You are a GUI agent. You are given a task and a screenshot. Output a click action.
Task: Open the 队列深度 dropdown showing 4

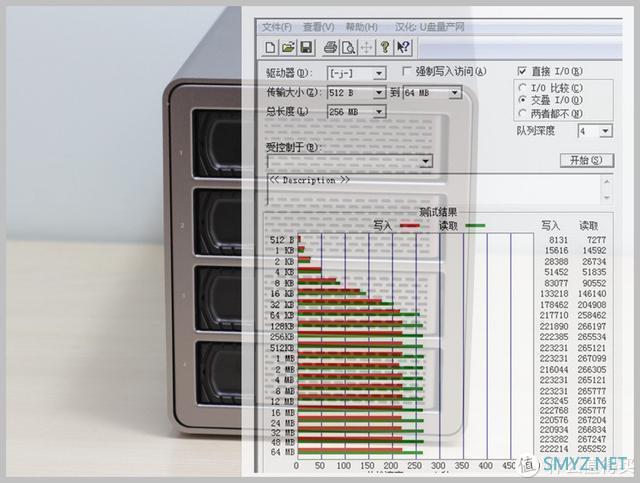(595, 131)
